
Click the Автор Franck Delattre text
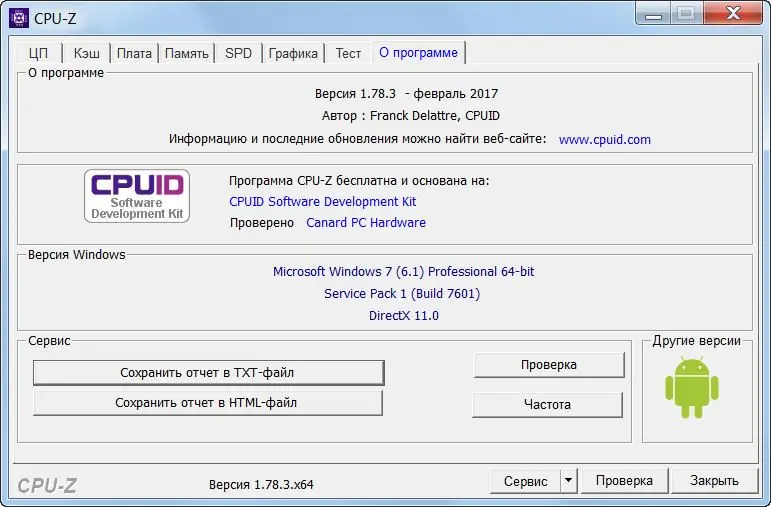tap(411, 116)
